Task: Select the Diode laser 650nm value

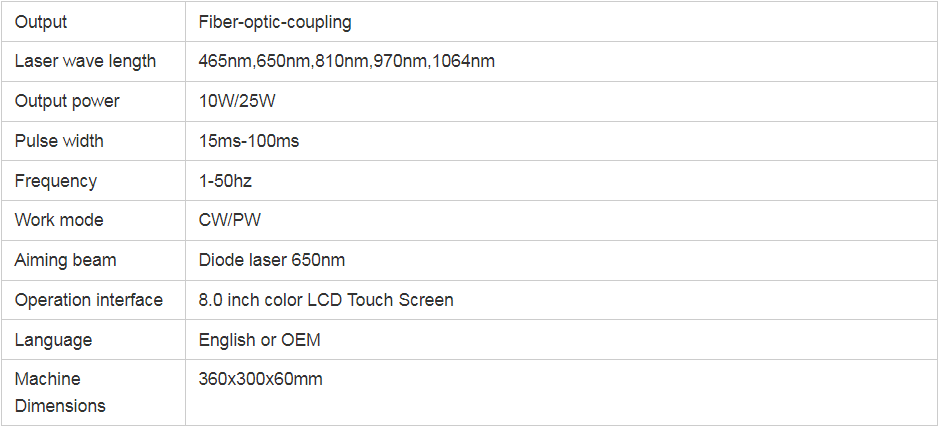Action: pyautogui.click(x=272, y=260)
